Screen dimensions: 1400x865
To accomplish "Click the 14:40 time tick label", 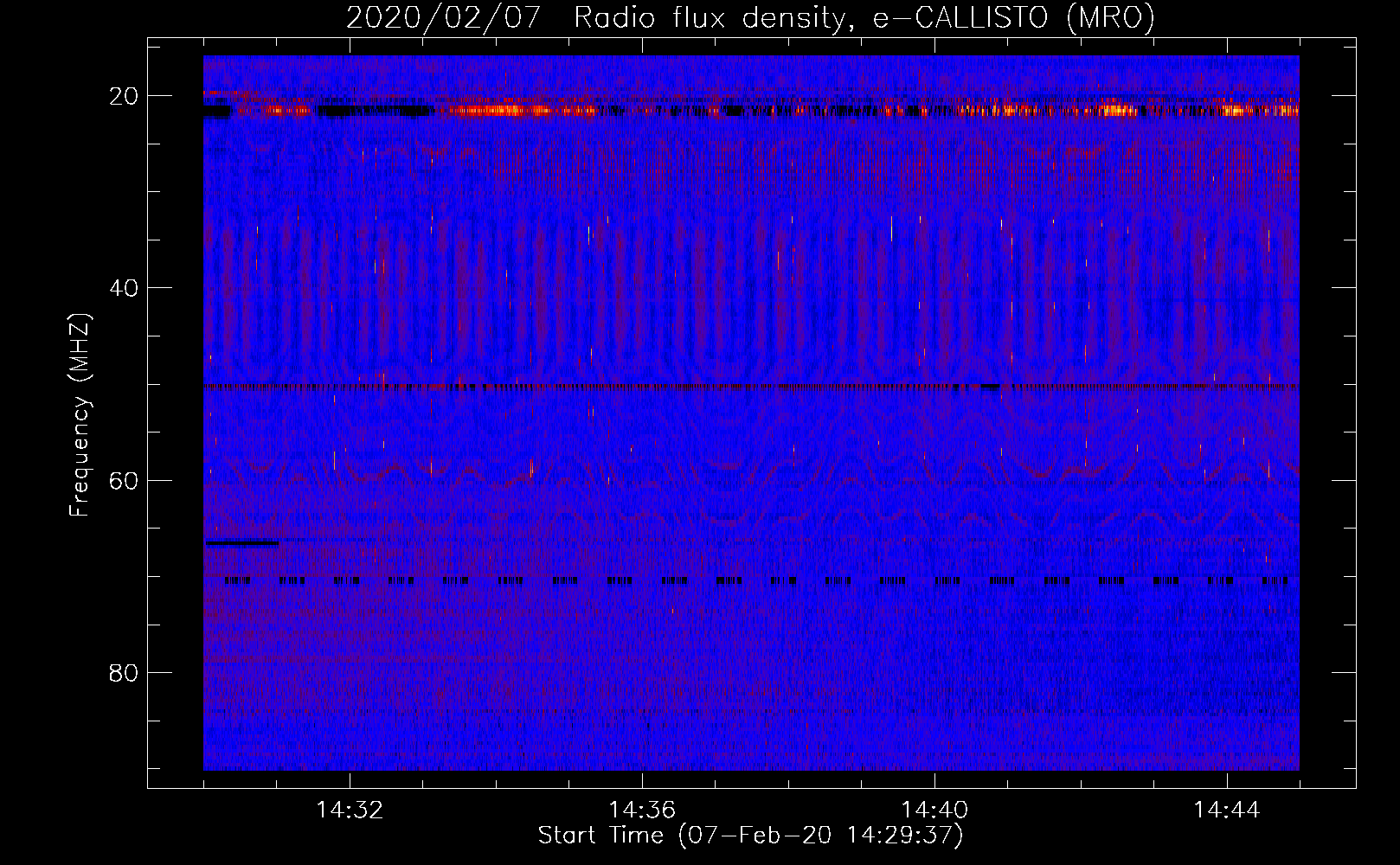I will pyautogui.click(x=934, y=811).
